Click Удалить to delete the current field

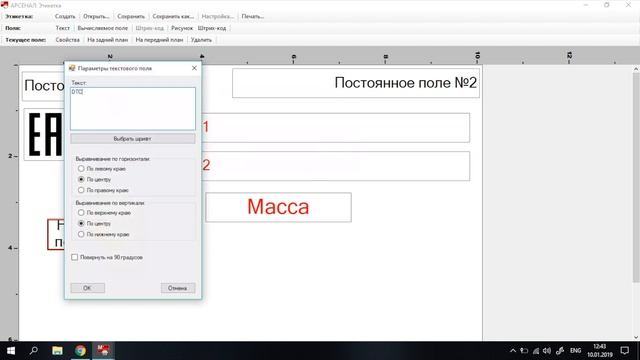tap(201, 40)
